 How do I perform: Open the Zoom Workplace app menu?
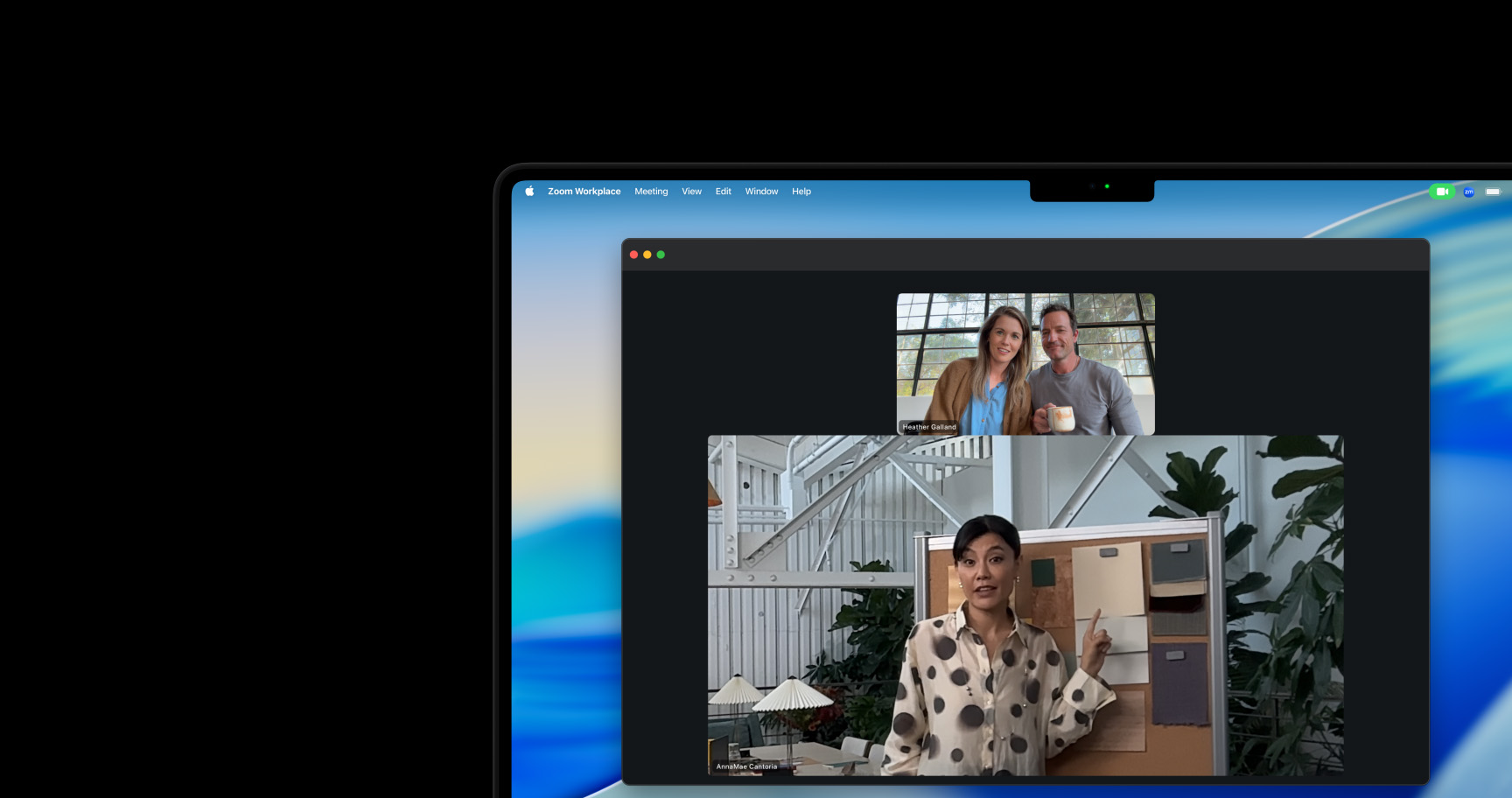[584, 192]
